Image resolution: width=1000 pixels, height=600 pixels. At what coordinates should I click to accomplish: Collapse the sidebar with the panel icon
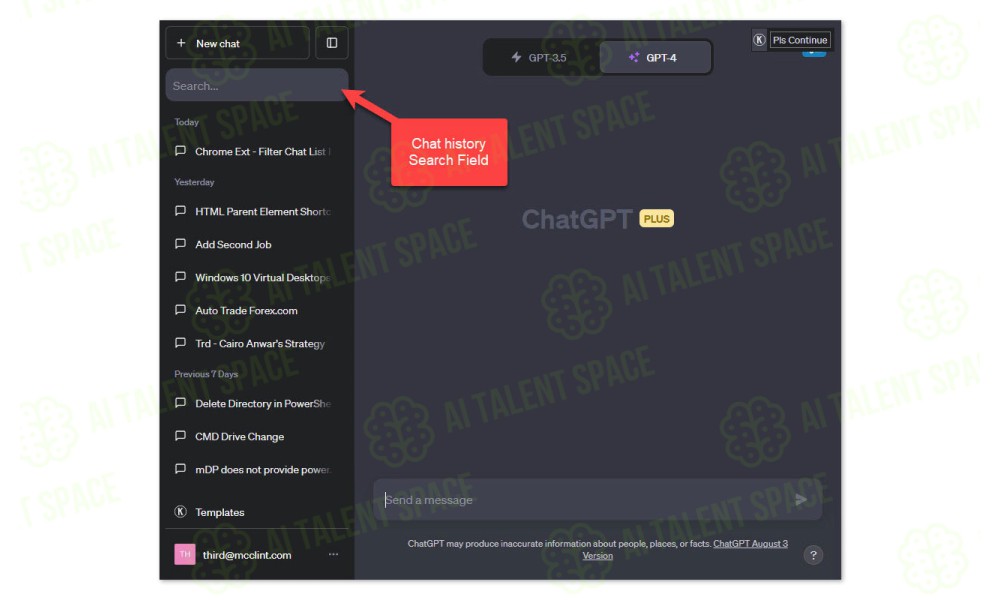click(332, 43)
